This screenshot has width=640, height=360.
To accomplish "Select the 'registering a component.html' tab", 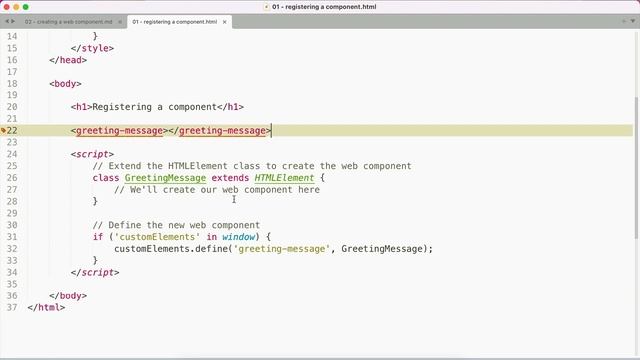I will [174, 22].
